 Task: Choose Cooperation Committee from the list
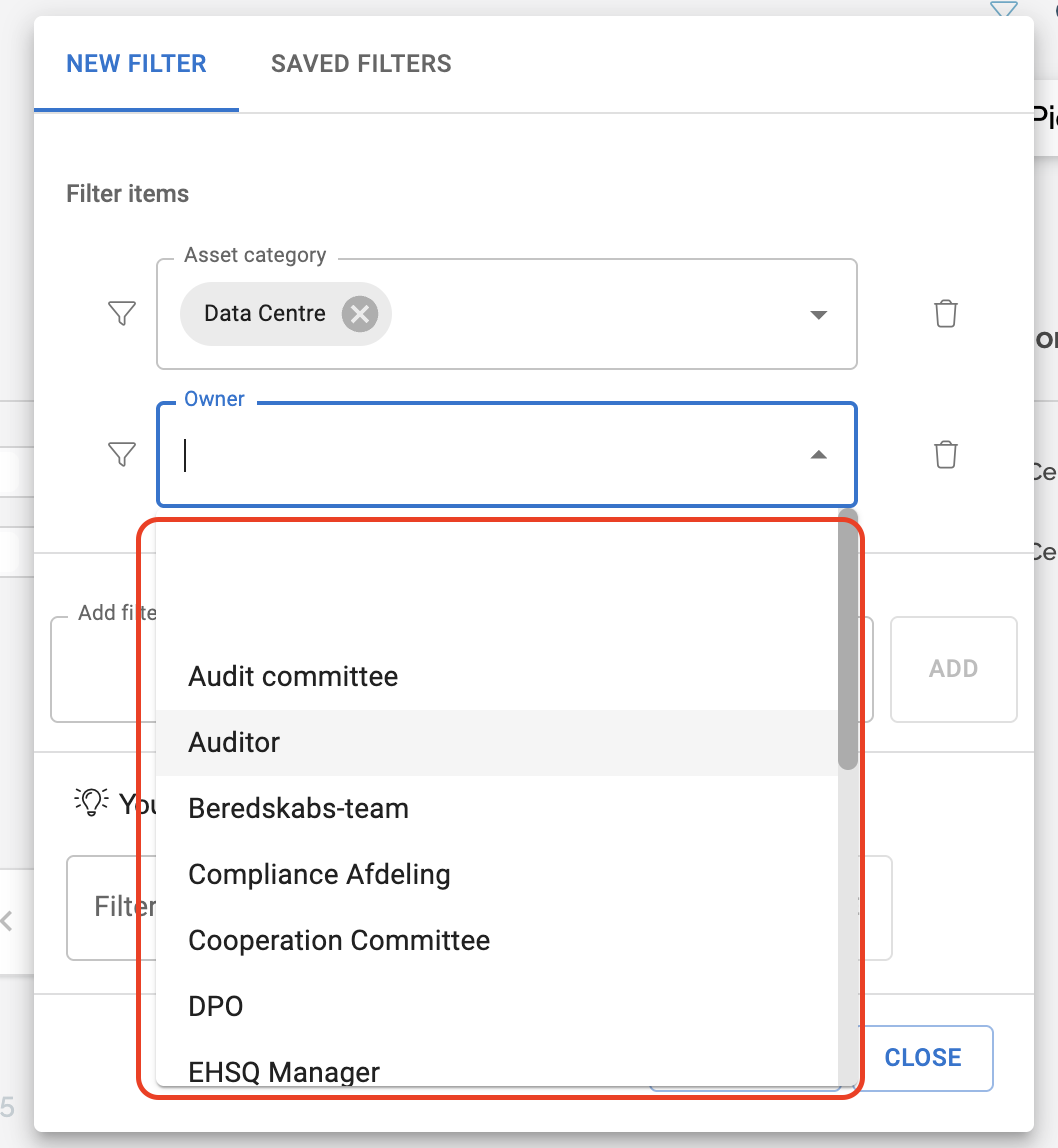coord(339,941)
